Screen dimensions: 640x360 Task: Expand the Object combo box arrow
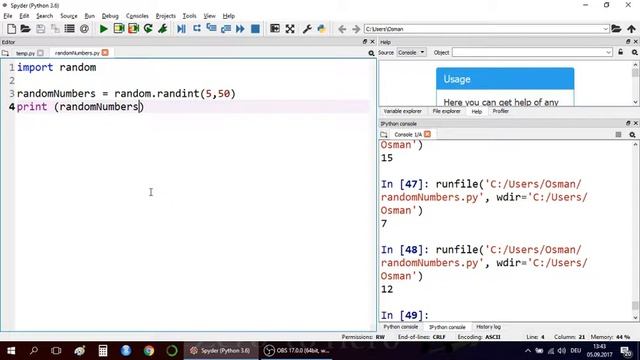[608, 53]
